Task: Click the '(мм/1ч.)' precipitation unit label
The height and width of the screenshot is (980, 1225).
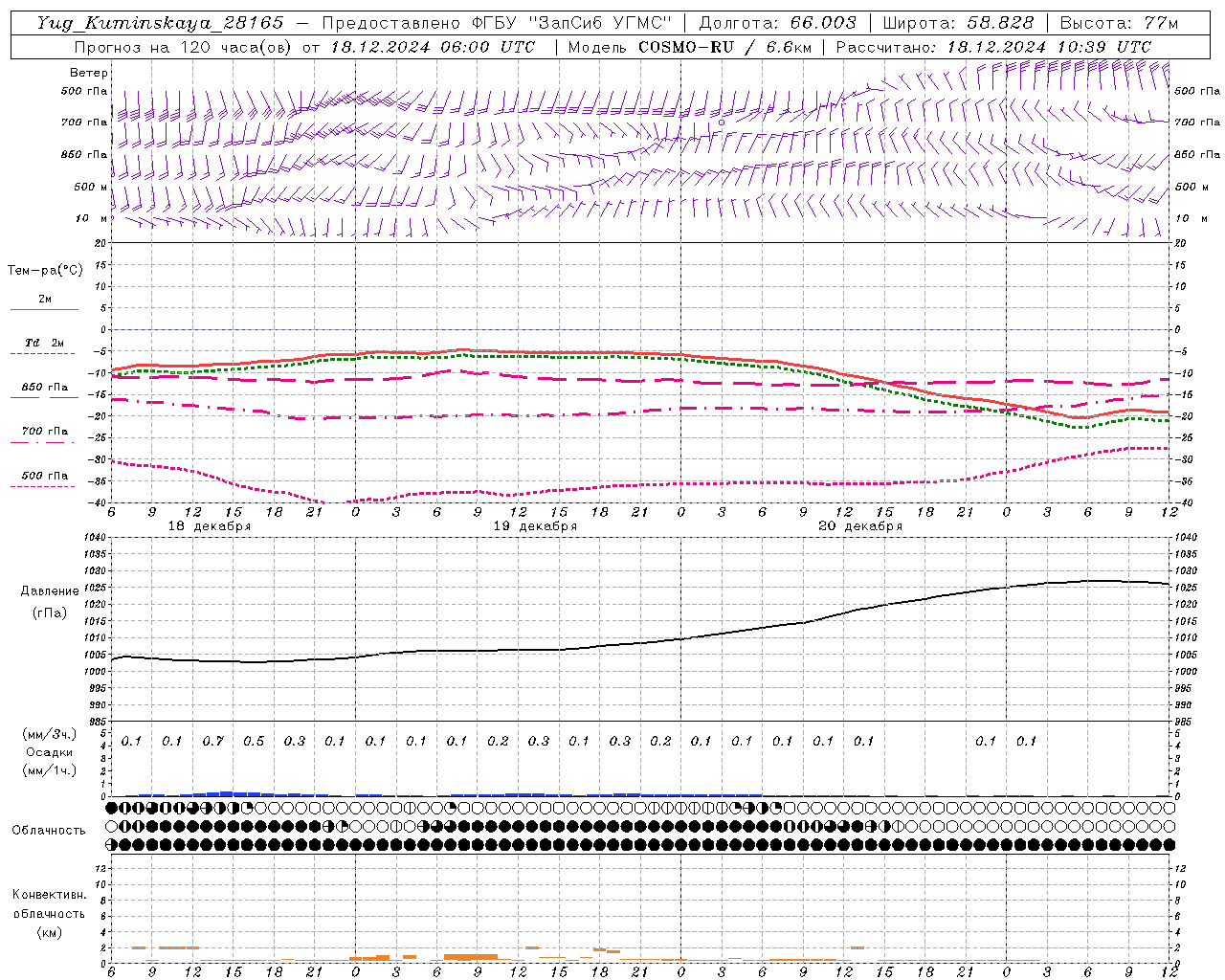Action: 50,770
